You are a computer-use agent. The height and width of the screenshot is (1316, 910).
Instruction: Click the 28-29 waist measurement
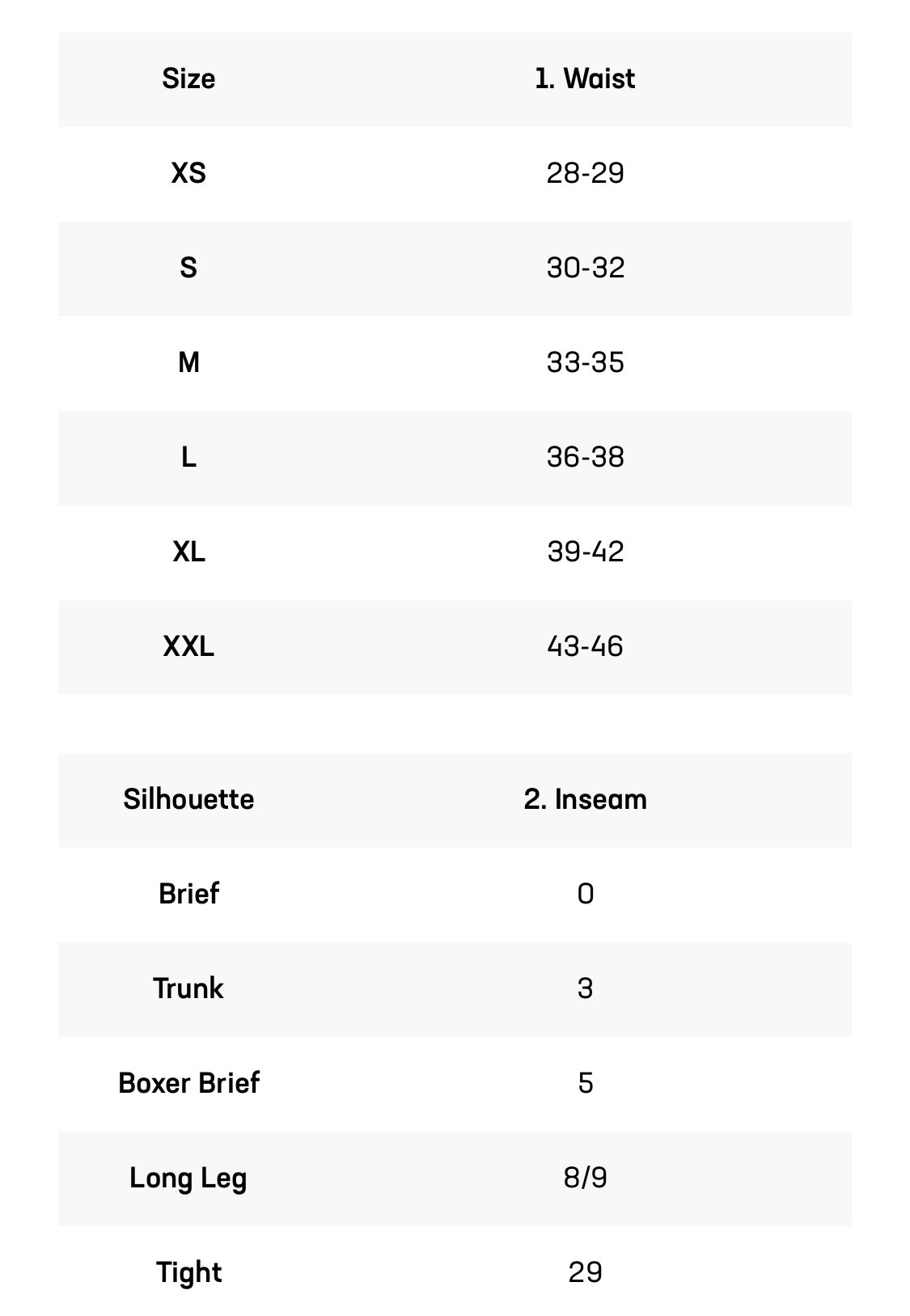(x=585, y=174)
